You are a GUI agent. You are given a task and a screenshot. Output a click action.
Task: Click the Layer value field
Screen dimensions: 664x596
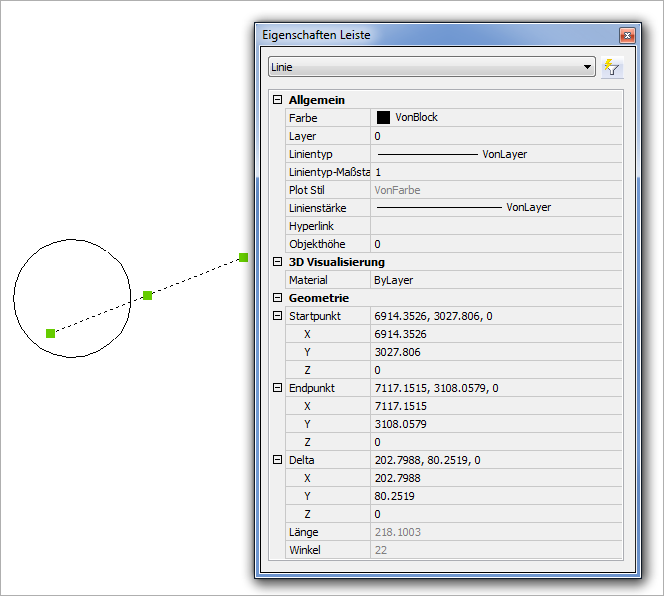pyautogui.click(x=495, y=136)
